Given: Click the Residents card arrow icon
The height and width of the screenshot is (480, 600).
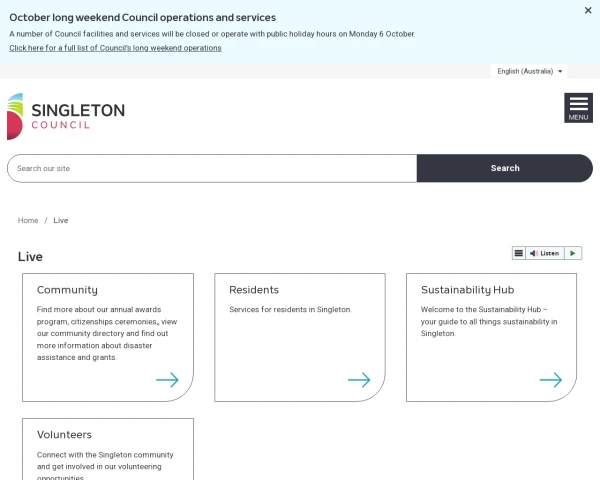Looking at the screenshot, I should 359,380.
